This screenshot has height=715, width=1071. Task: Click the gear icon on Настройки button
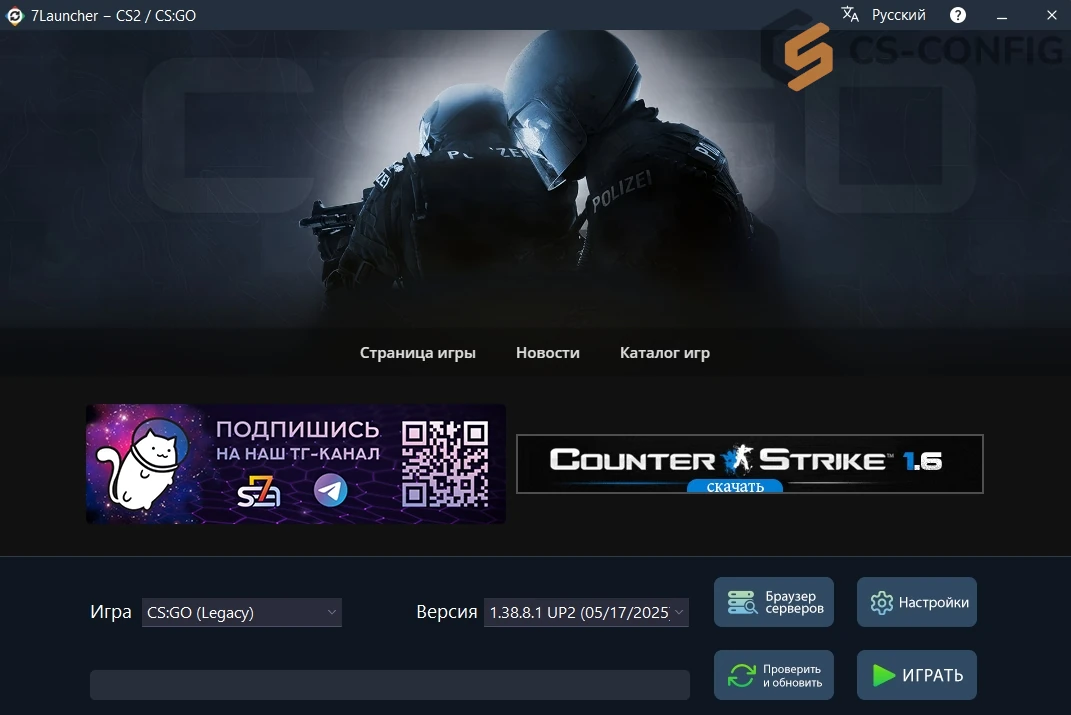(x=881, y=602)
